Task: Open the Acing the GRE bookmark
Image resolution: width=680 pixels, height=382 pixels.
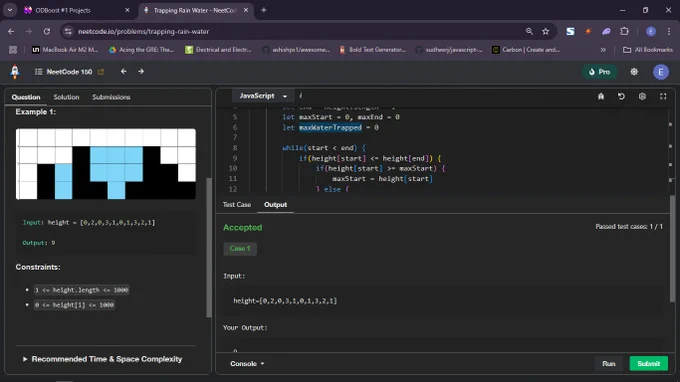Action: tap(141, 50)
